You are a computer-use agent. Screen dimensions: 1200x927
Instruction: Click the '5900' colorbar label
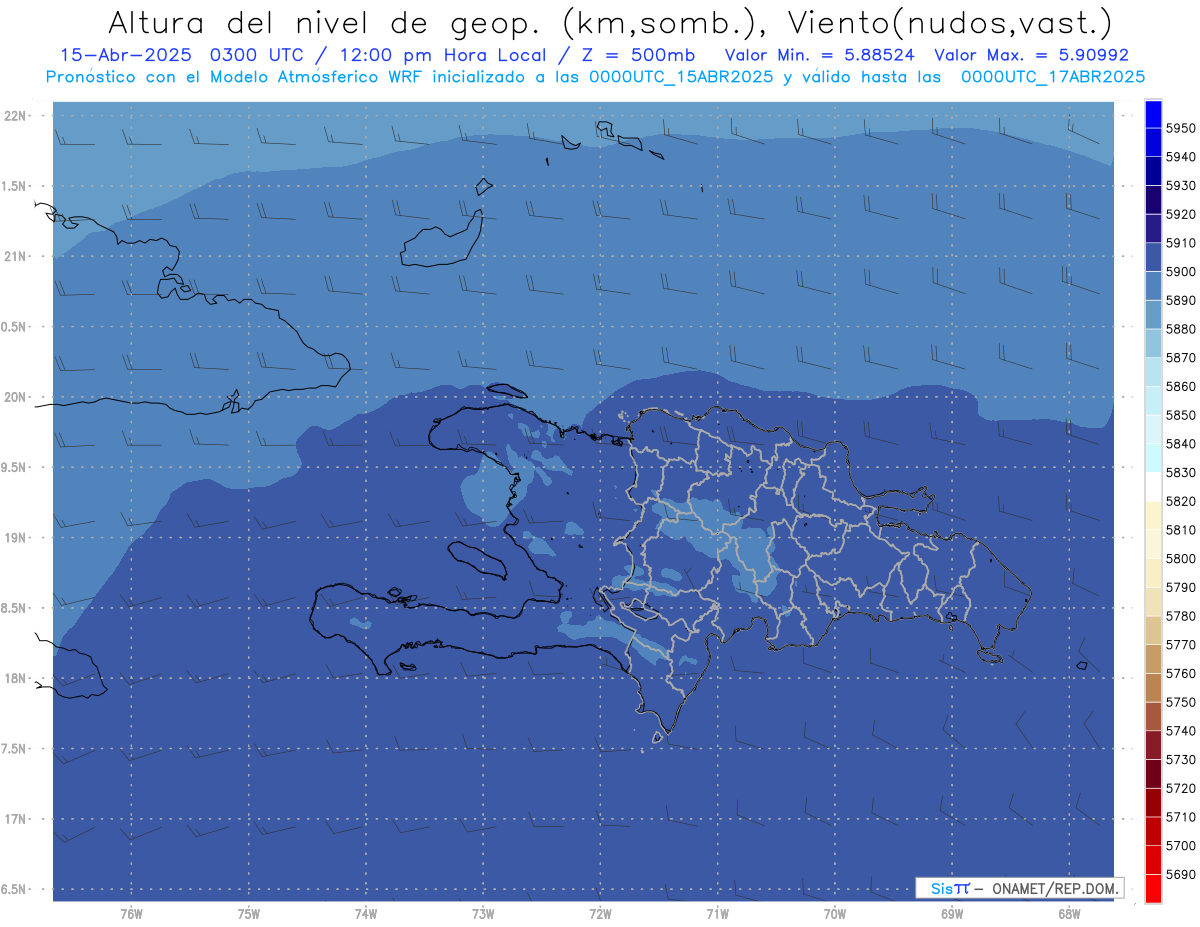pyautogui.click(x=1180, y=272)
